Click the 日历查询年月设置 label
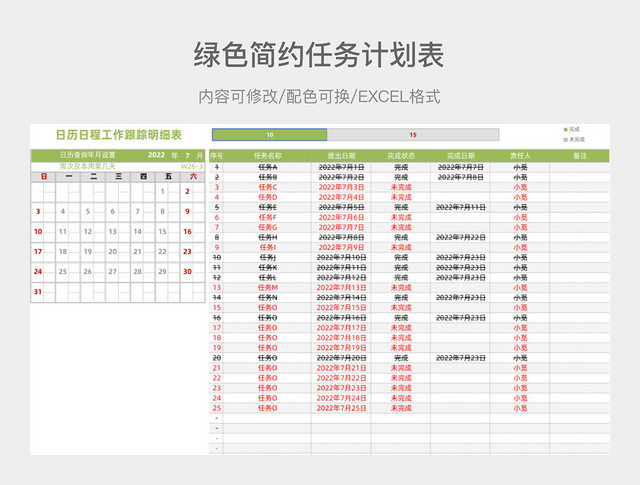Screen dimensions: 640x485 87,155
